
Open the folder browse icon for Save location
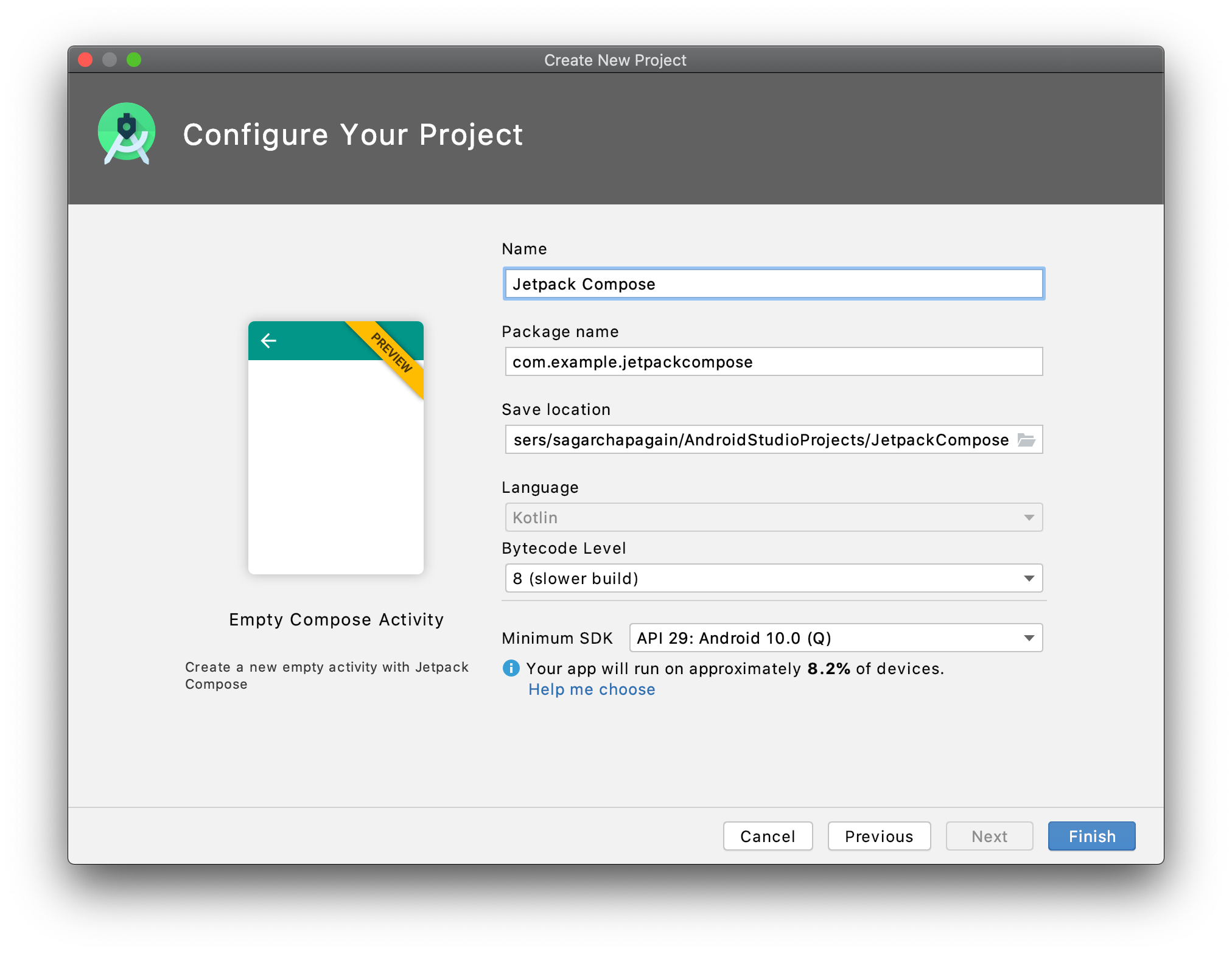[x=1026, y=440]
